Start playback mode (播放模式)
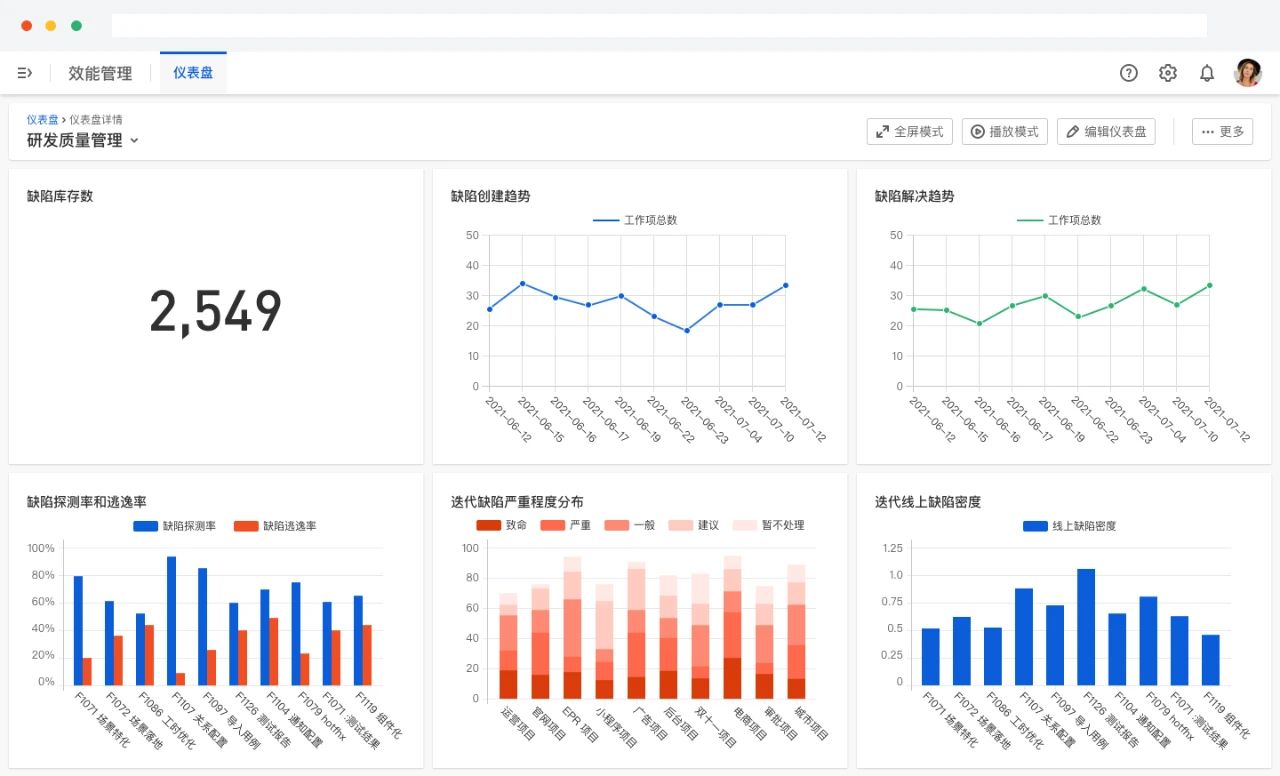1280x776 pixels. (1004, 131)
